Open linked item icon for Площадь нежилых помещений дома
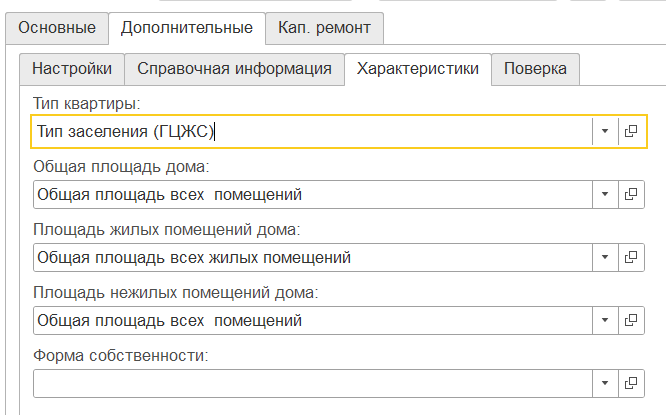The height and width of the screenshot is (415, 666). click(631, 320)
